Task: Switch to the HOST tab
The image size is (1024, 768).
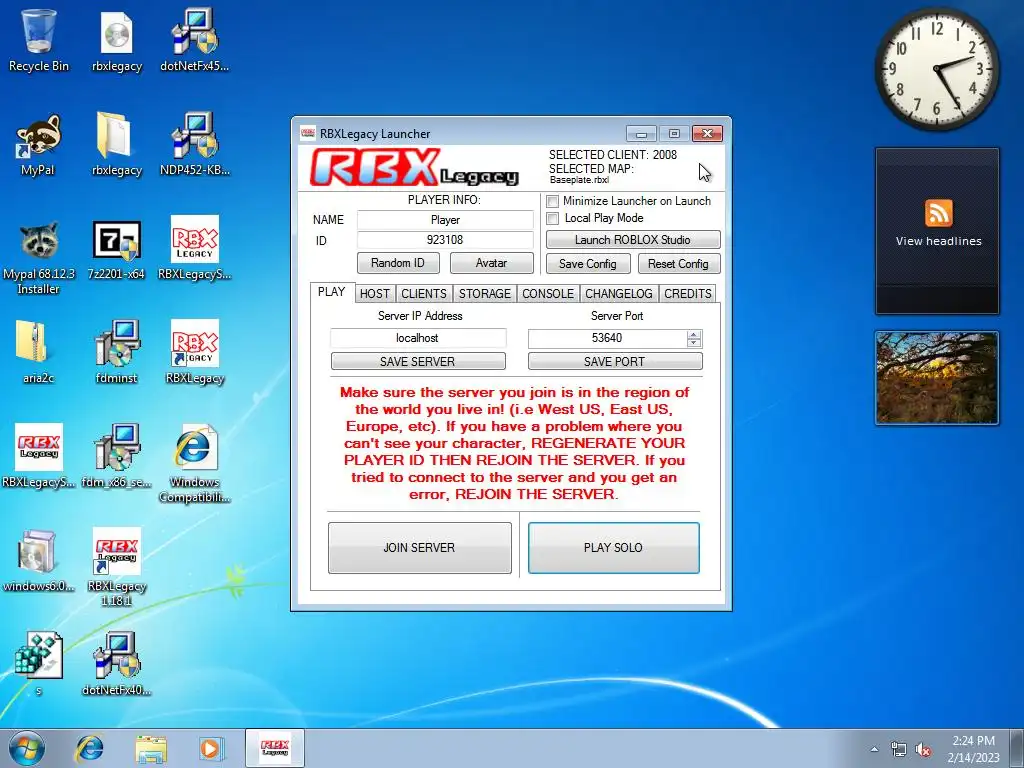Action: click(375, 294)
